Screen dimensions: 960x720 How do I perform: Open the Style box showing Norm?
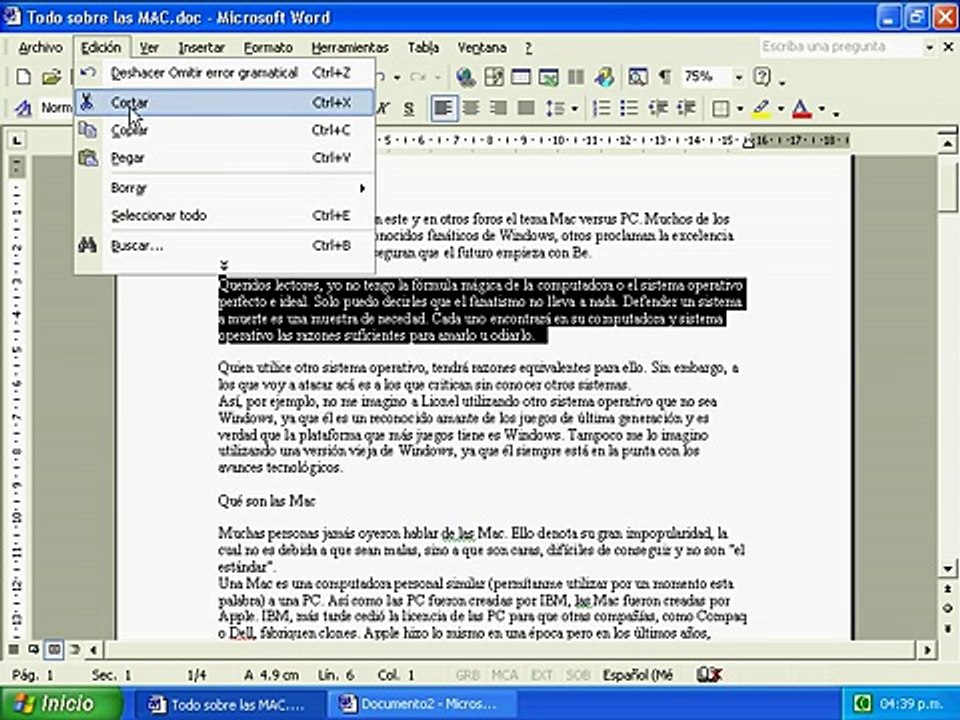(56, 108)
